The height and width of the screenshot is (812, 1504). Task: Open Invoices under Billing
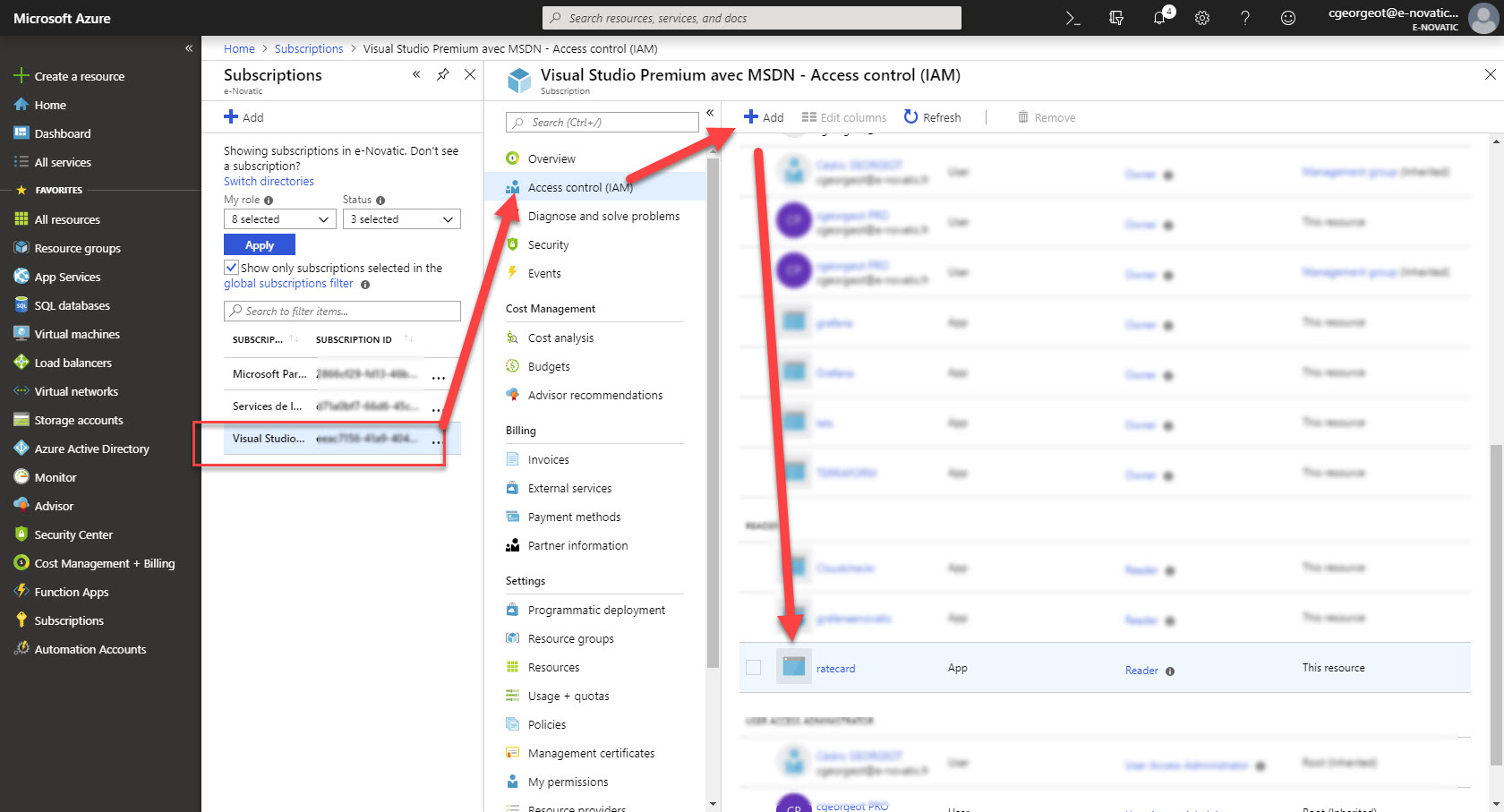tap(548, 459)
